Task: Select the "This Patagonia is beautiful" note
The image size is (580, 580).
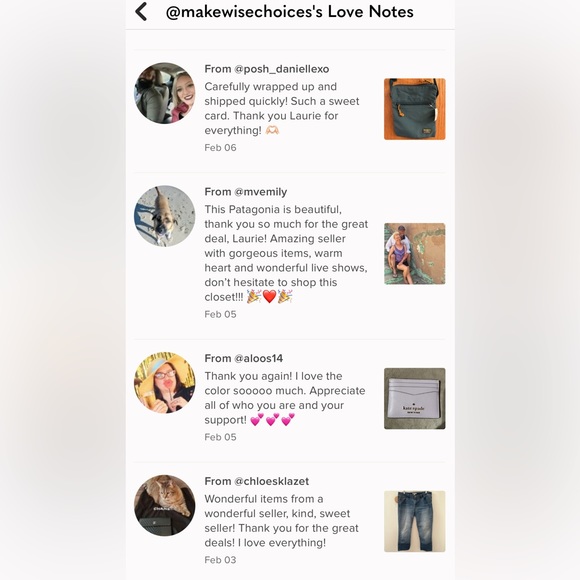Action: 286,253
